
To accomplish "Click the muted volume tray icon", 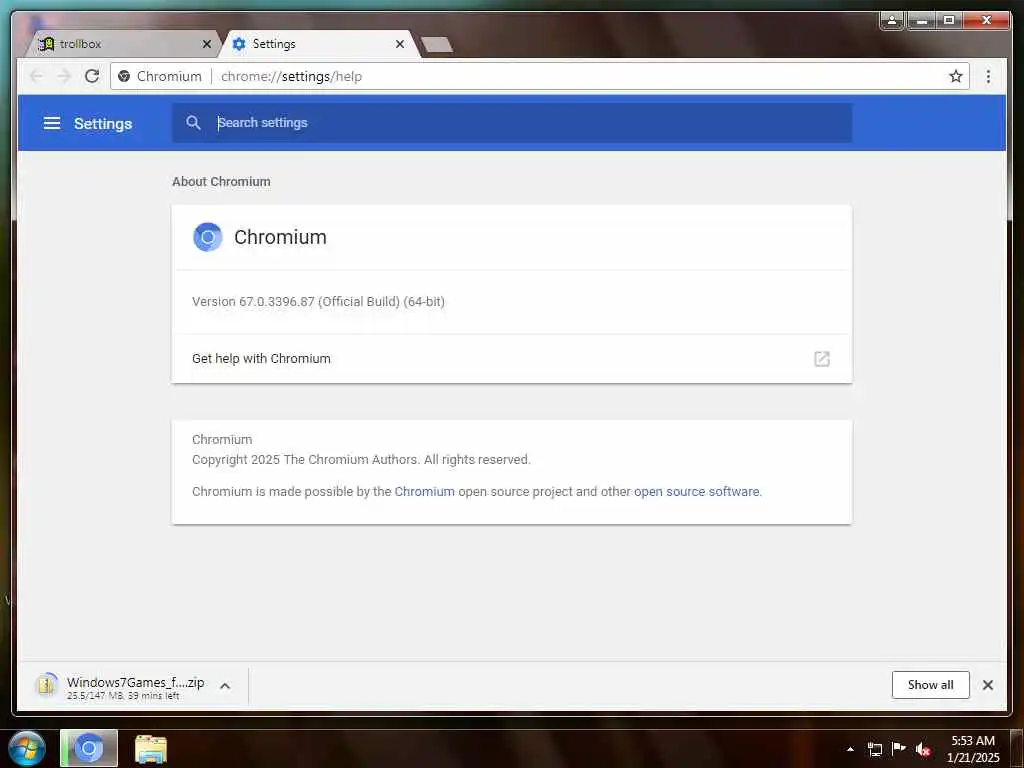I will click(x=923, y=749).
